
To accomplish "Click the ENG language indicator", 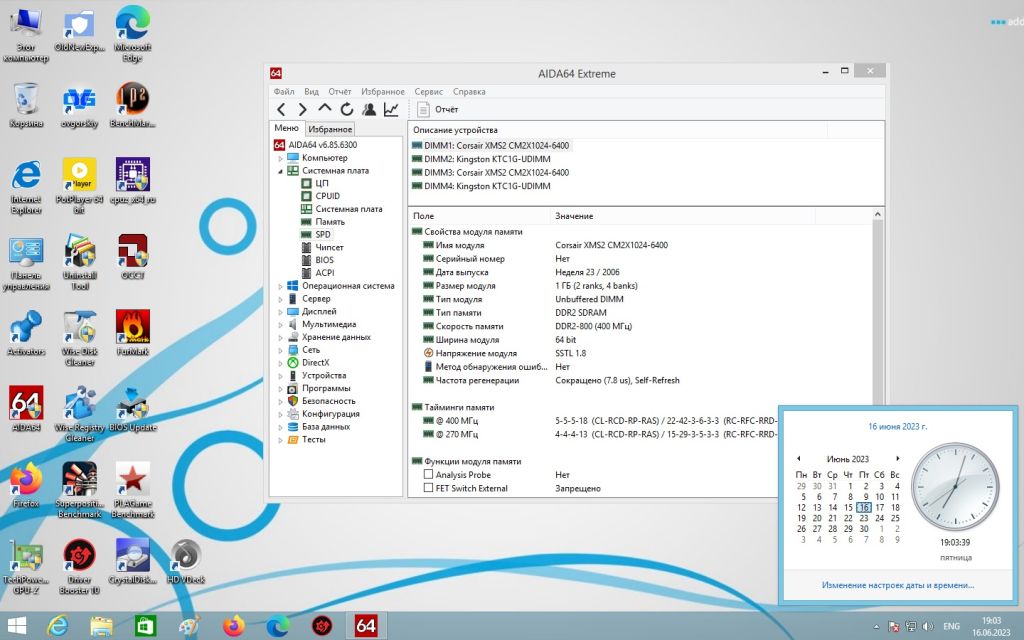I will click(x=952, y=626).
